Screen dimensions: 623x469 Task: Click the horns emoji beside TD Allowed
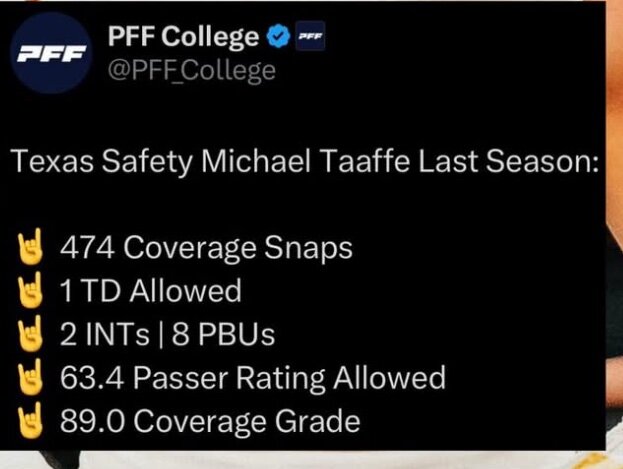coord(31,290)
